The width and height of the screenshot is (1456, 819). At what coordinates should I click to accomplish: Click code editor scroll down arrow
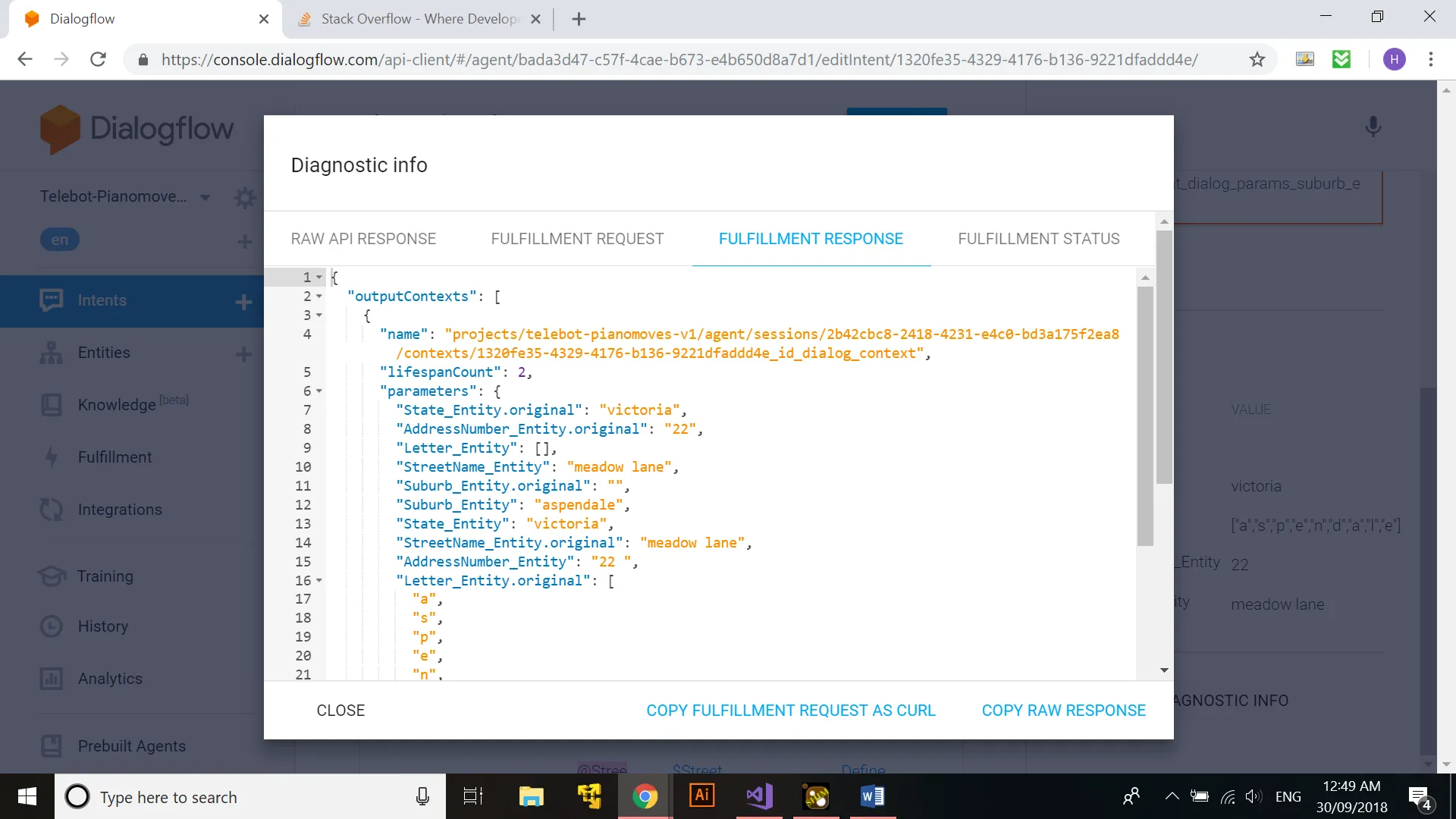tap(1164, 670)
